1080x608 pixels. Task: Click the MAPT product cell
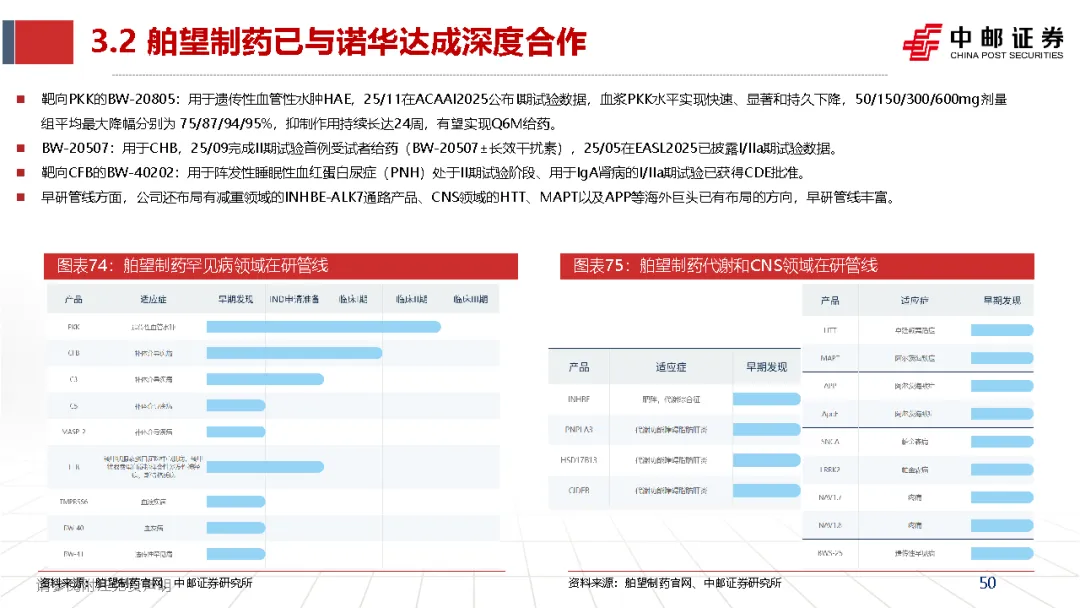tap(830, 358)
